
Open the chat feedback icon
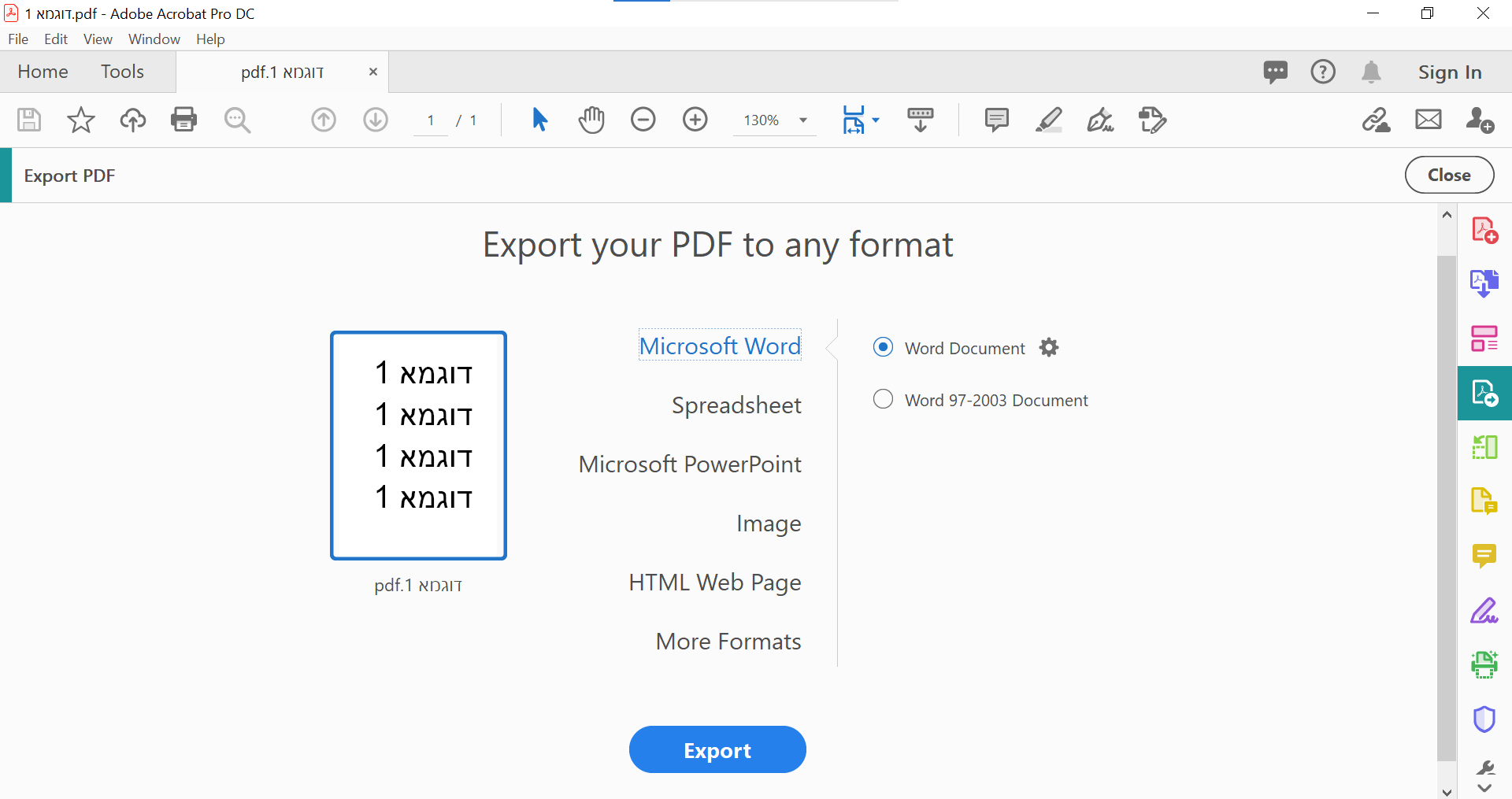[x=1276, y=72]
